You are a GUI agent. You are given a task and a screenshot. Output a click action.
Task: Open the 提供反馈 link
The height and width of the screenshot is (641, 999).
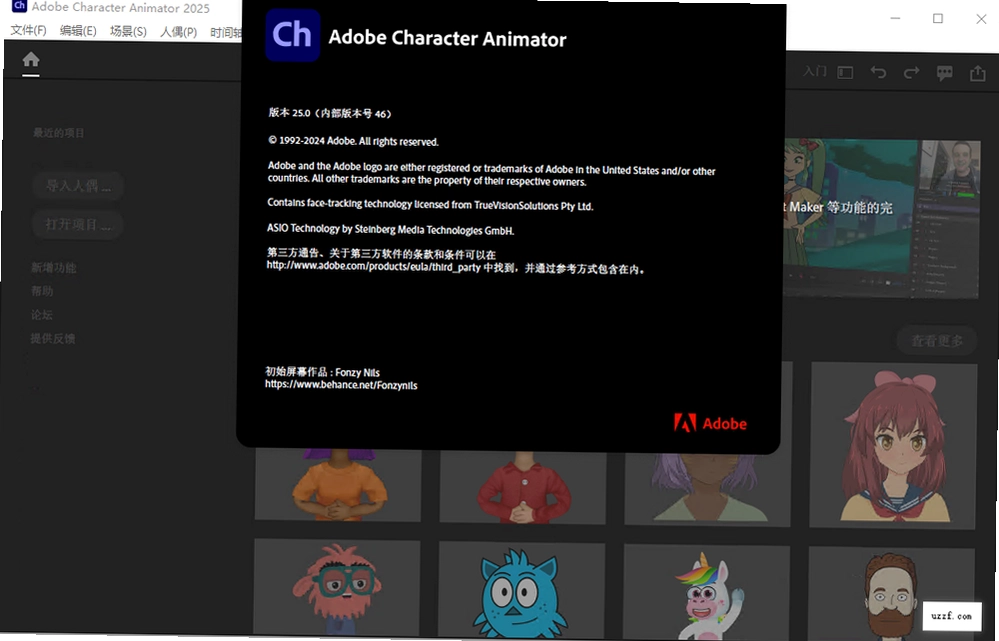53,338
